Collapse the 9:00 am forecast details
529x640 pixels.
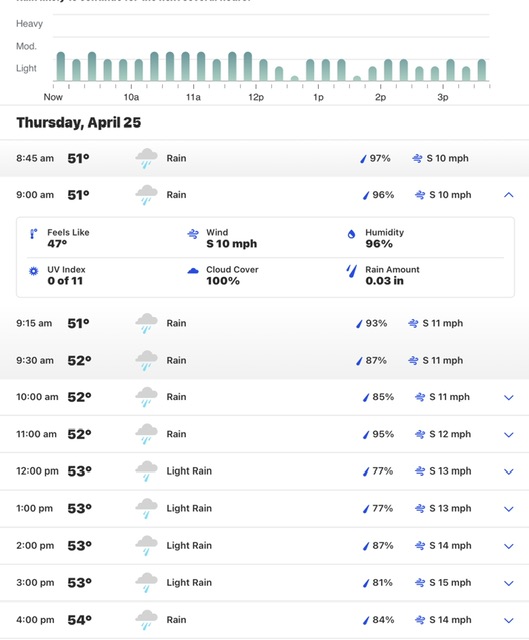coord(509,195)
